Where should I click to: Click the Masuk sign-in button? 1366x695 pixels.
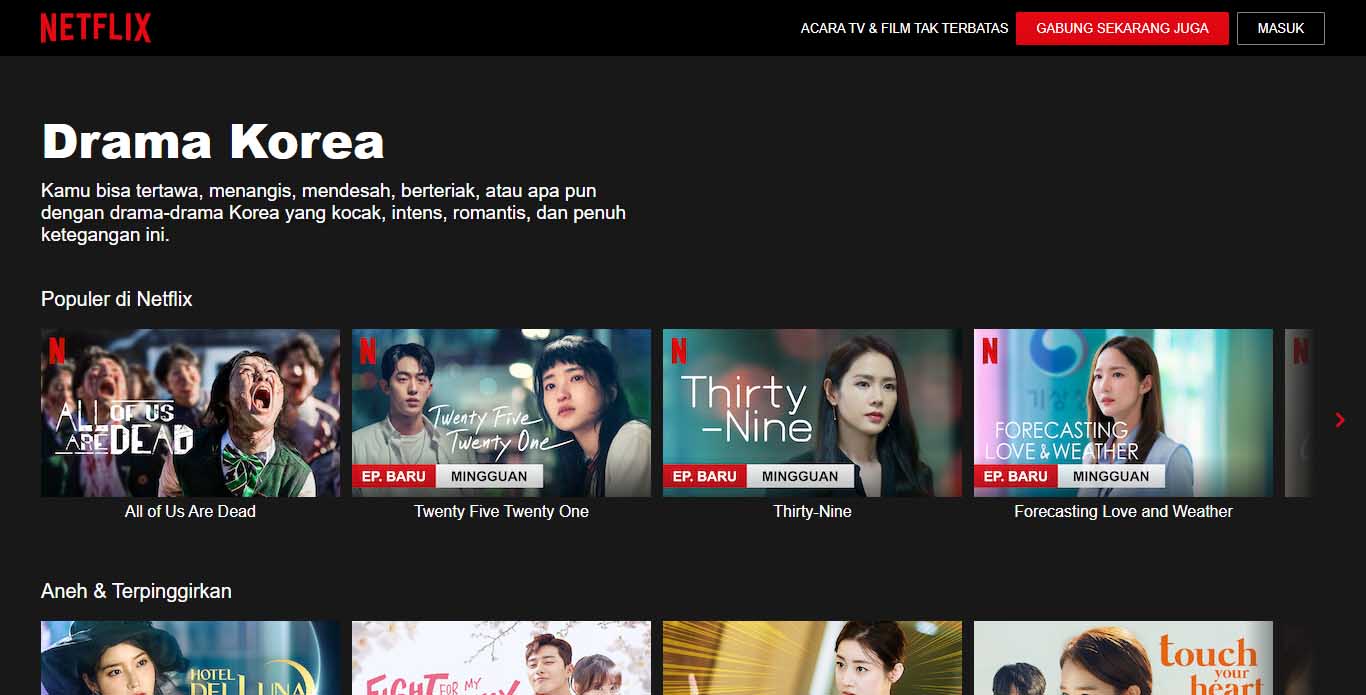(x=1280, y=28)
